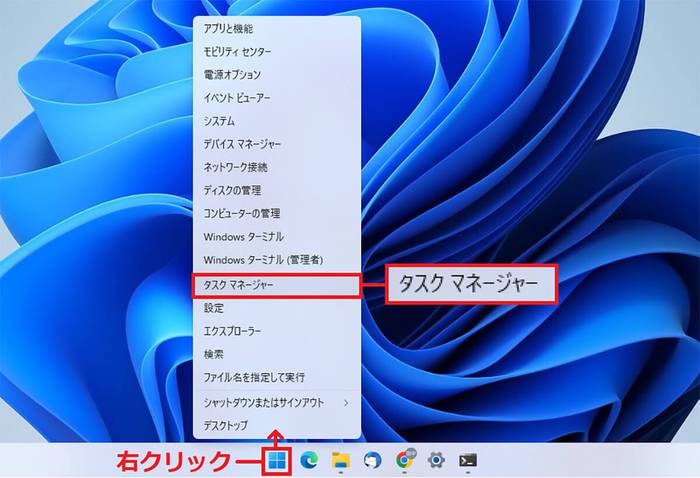
Task: Open タスク マネージャー from the menu
Action: (x=277, y=285)
